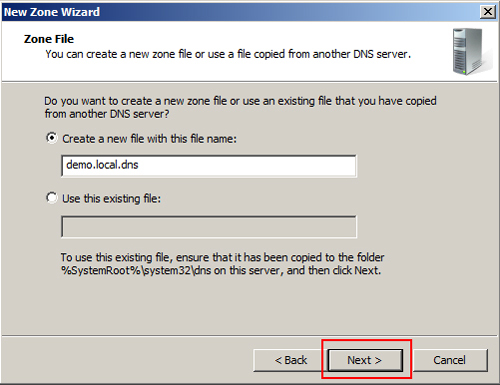Click the New Zone Wizard title bar
Image resolution: width=500 pixels, height=385 pixels.
click(240, 12)
